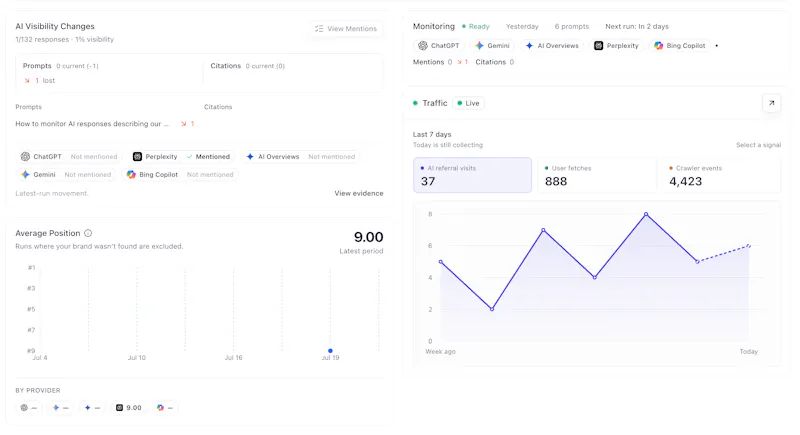
Task: Click the 9.00 latest period value
Action: click(368, 237)
